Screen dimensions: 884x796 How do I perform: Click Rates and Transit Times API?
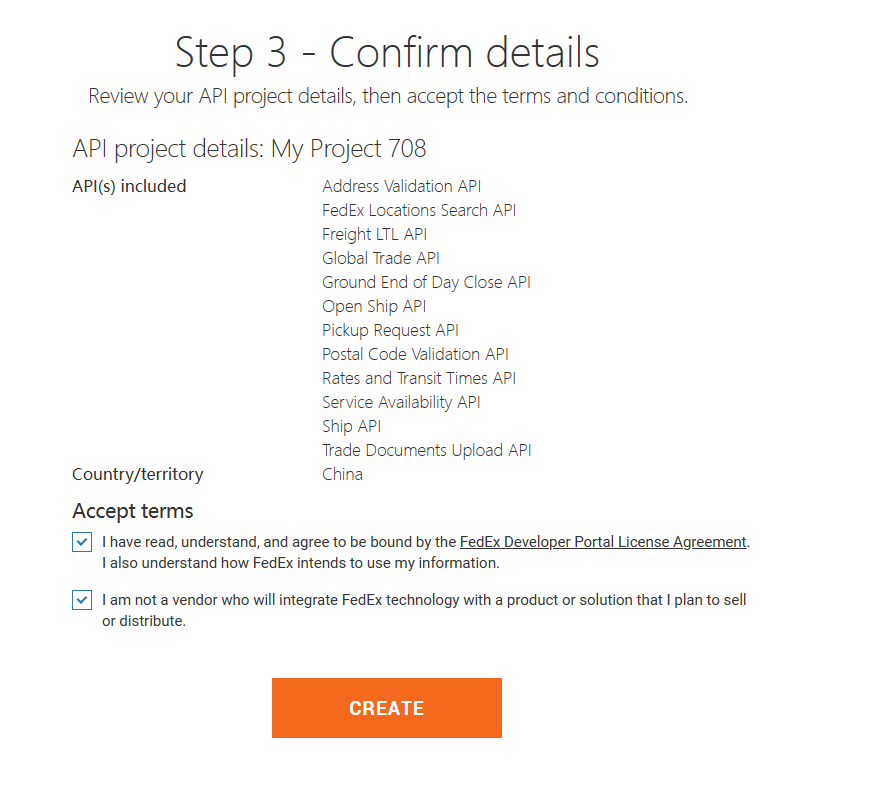419,378
